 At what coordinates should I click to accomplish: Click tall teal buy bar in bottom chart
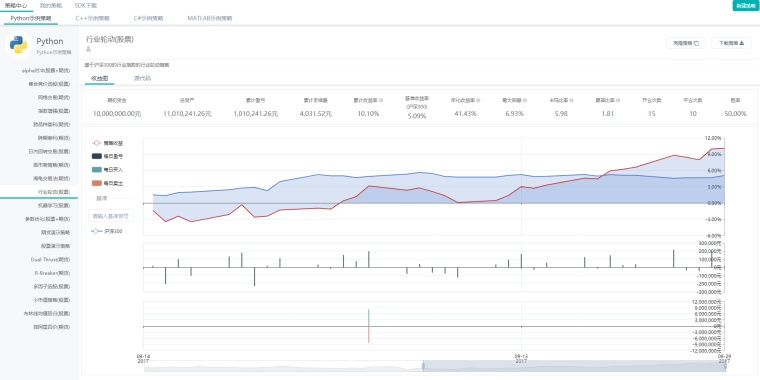(369, 318)
